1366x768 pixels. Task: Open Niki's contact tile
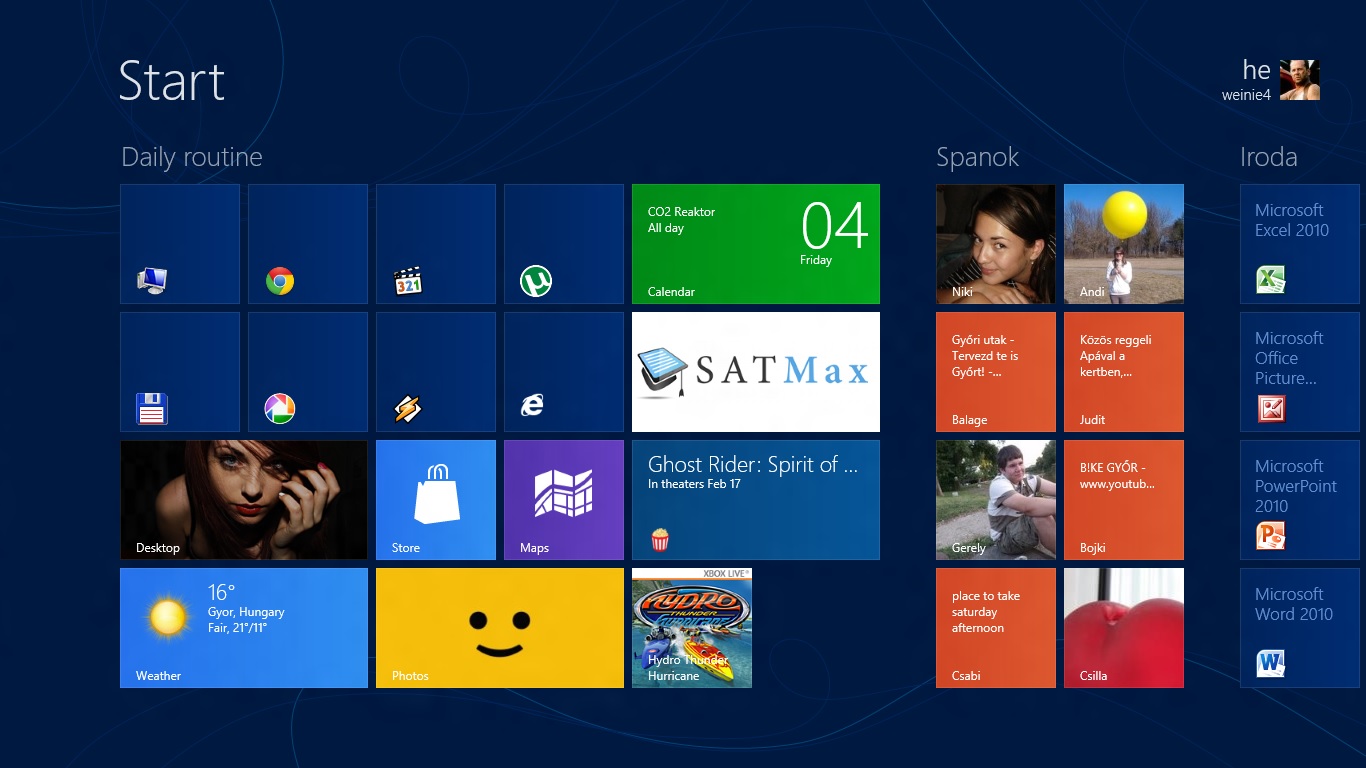coord(996,244)
